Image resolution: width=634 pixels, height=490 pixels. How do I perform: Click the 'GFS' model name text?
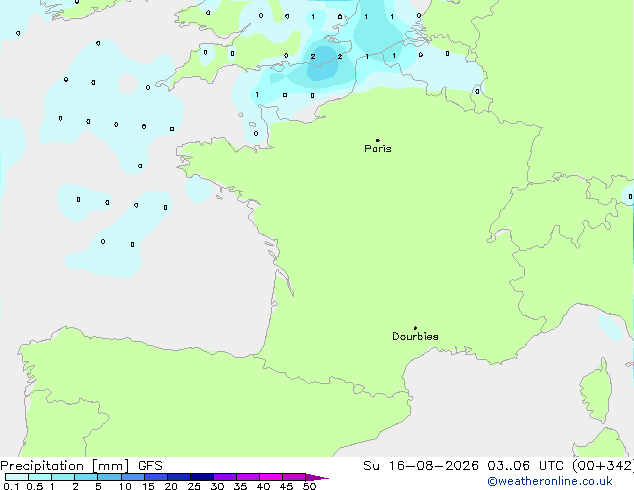[x=150, y=466]
